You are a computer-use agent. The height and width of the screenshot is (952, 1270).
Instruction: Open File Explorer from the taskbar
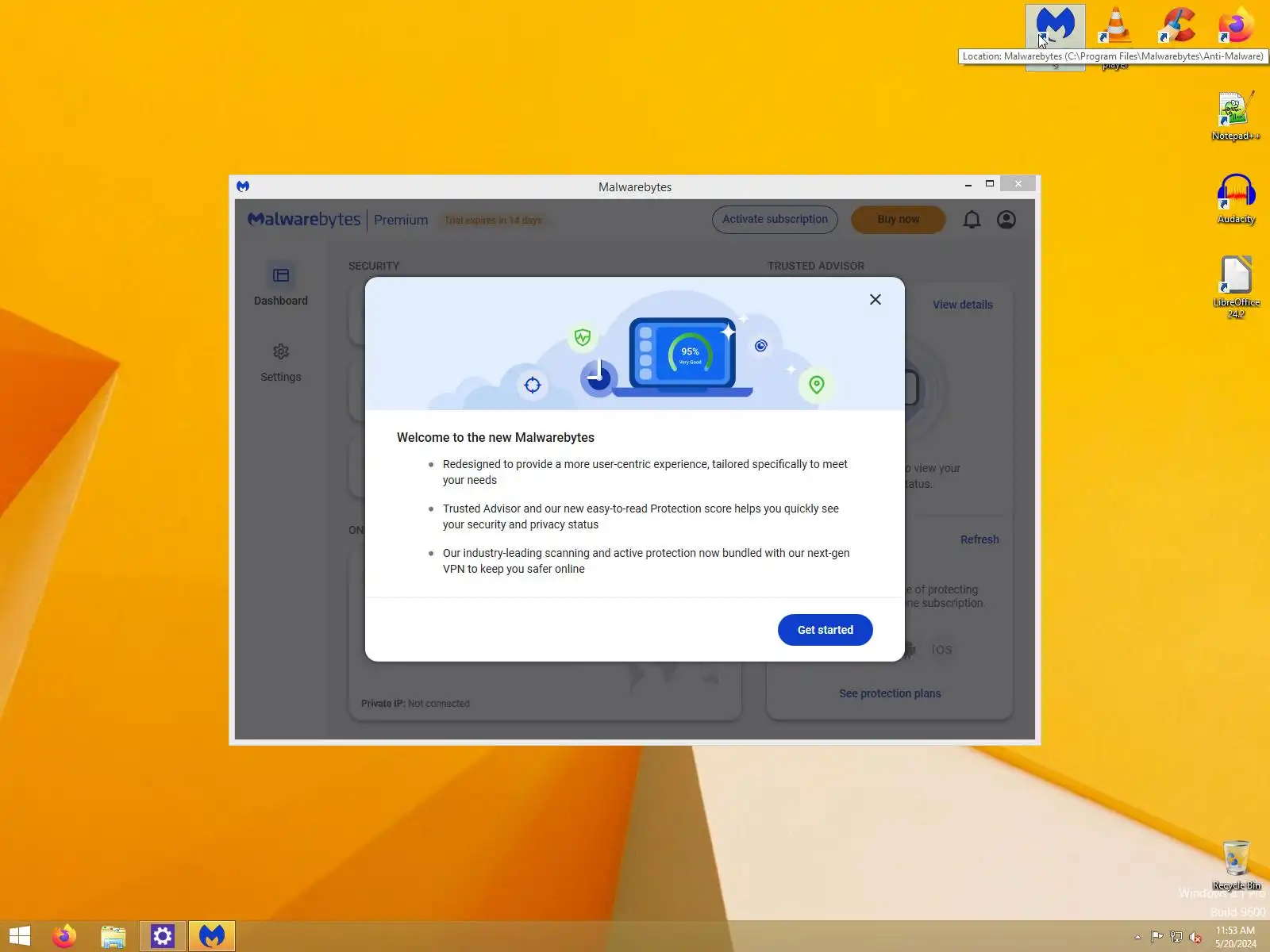(114, 936)
